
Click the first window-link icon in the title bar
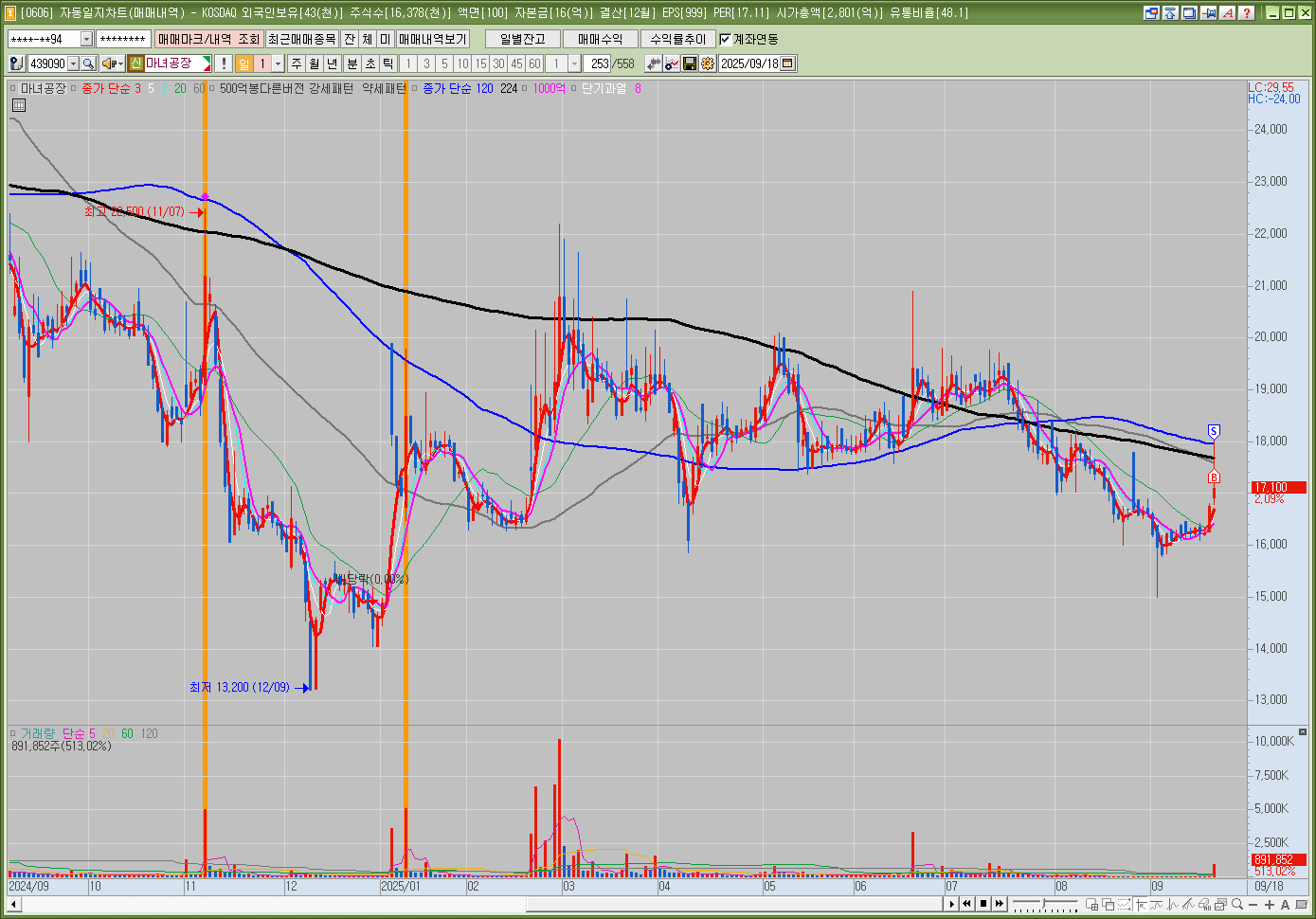[1151, 12]
